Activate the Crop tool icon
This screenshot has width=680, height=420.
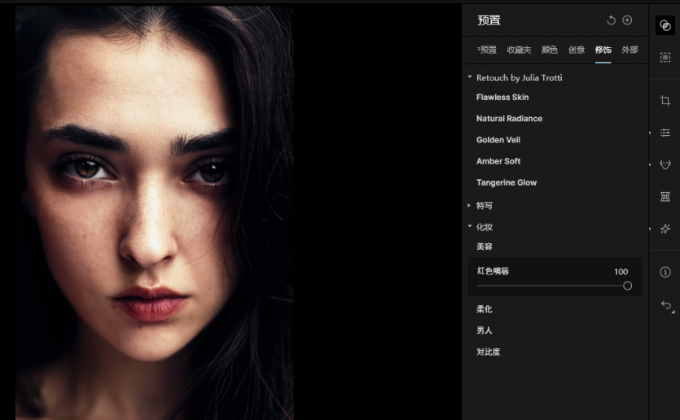[665, 100]
